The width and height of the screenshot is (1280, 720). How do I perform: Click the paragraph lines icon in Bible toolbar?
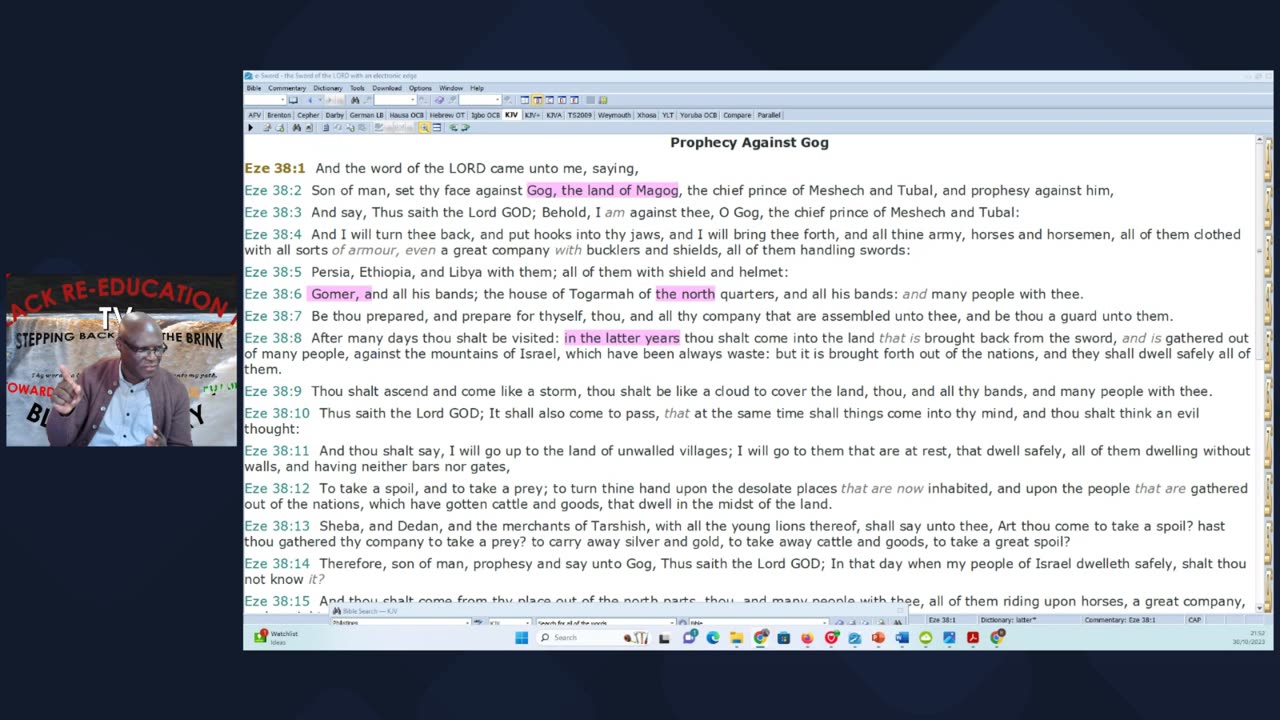pos(437,128)
